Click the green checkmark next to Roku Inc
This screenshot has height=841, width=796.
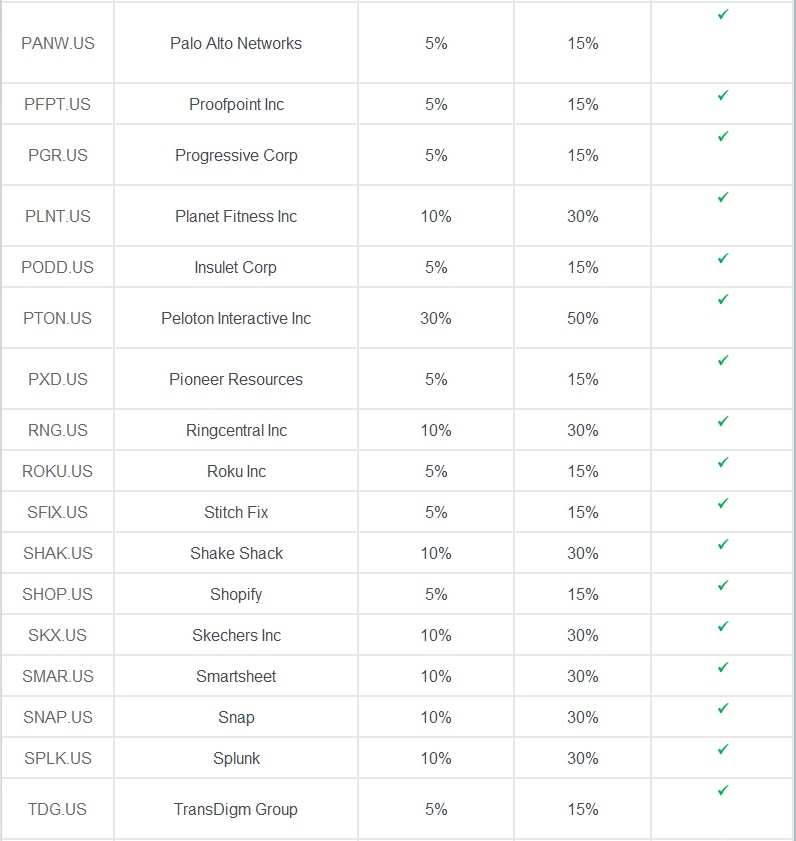[x=723, y=462]
